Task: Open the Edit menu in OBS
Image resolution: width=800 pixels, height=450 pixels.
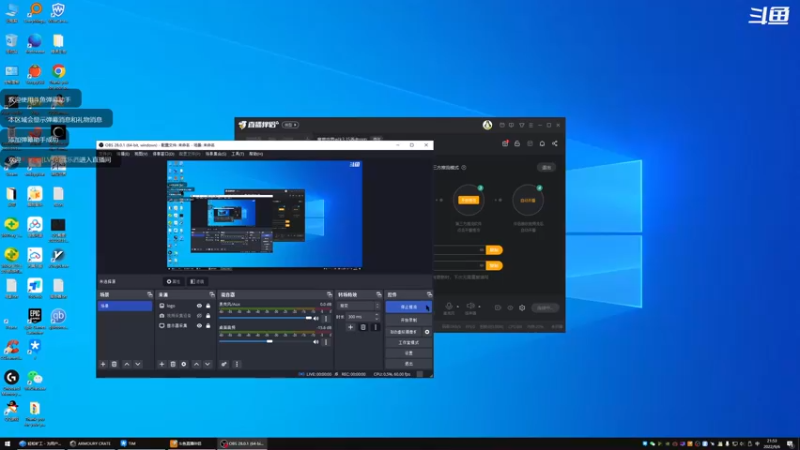Action: point(123,154)
